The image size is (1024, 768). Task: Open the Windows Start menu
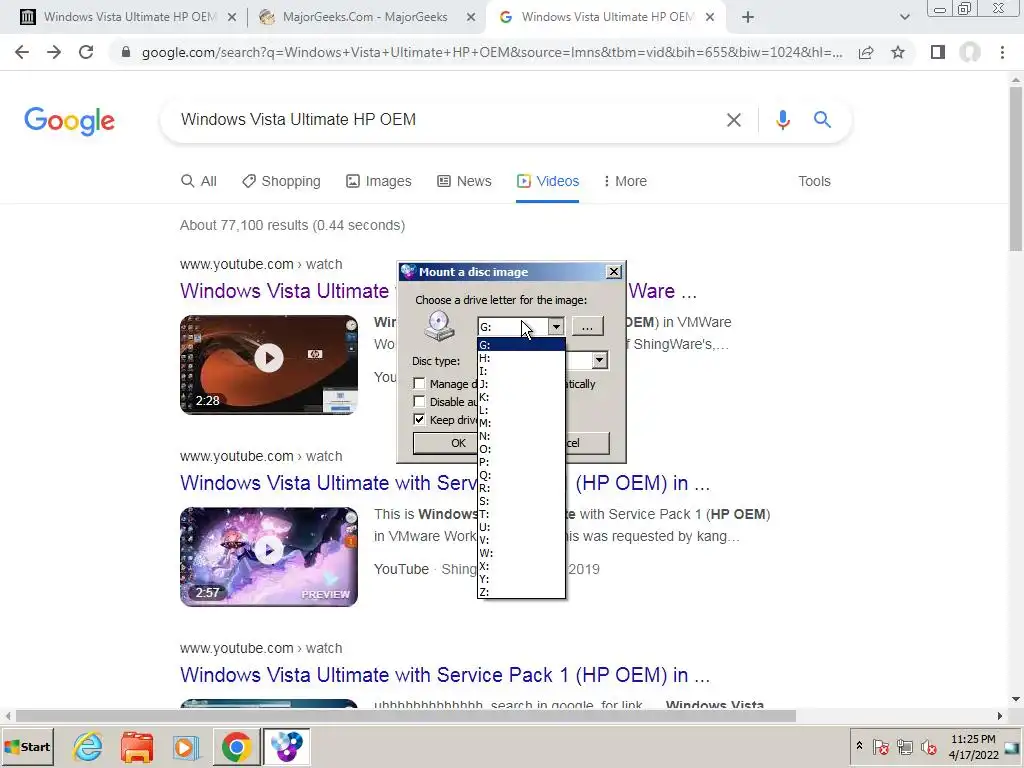pos(28,747)
